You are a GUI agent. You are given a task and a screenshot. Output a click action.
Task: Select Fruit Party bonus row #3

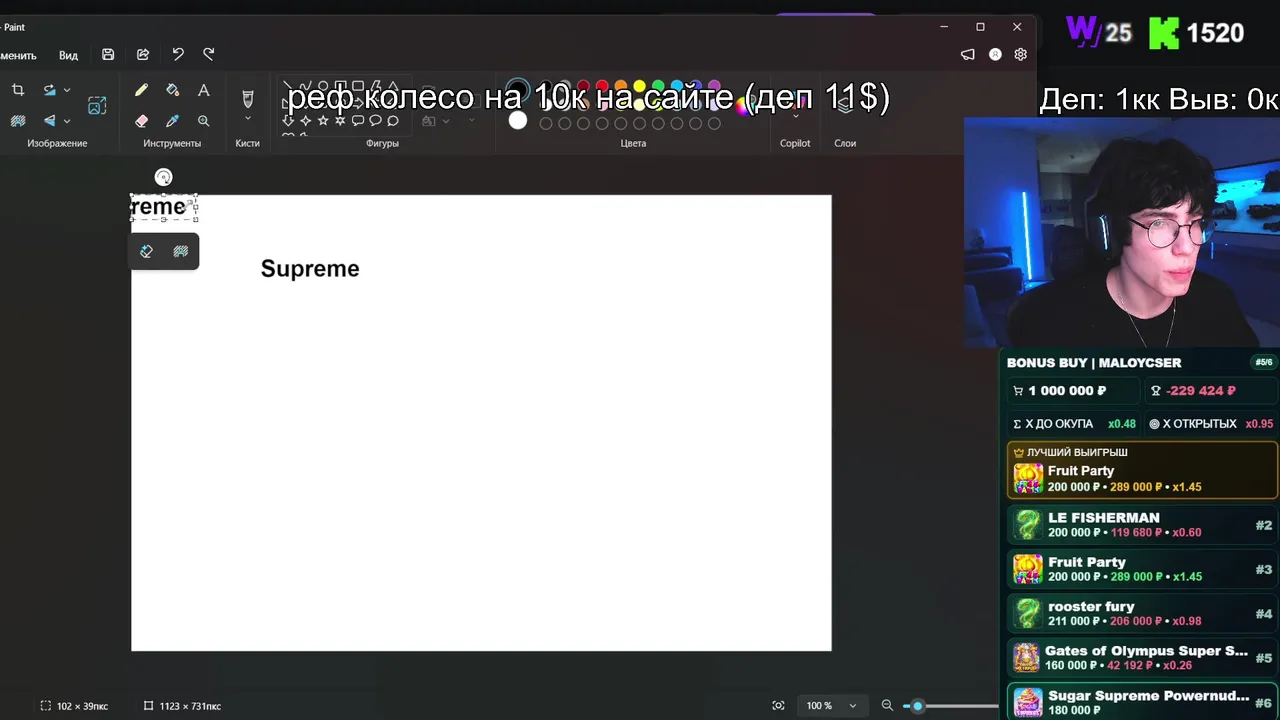(x=1142, y=569)
